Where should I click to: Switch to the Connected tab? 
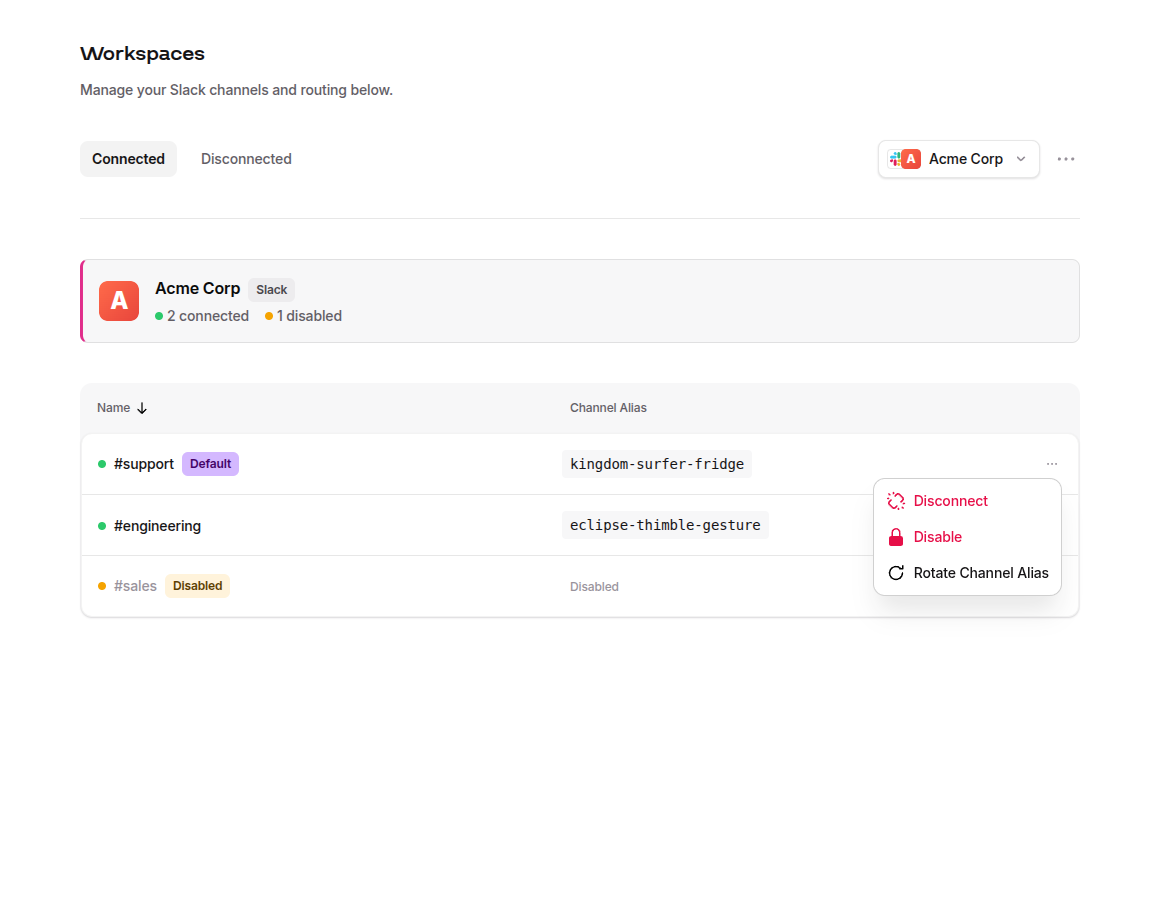[x=128, y=159]
